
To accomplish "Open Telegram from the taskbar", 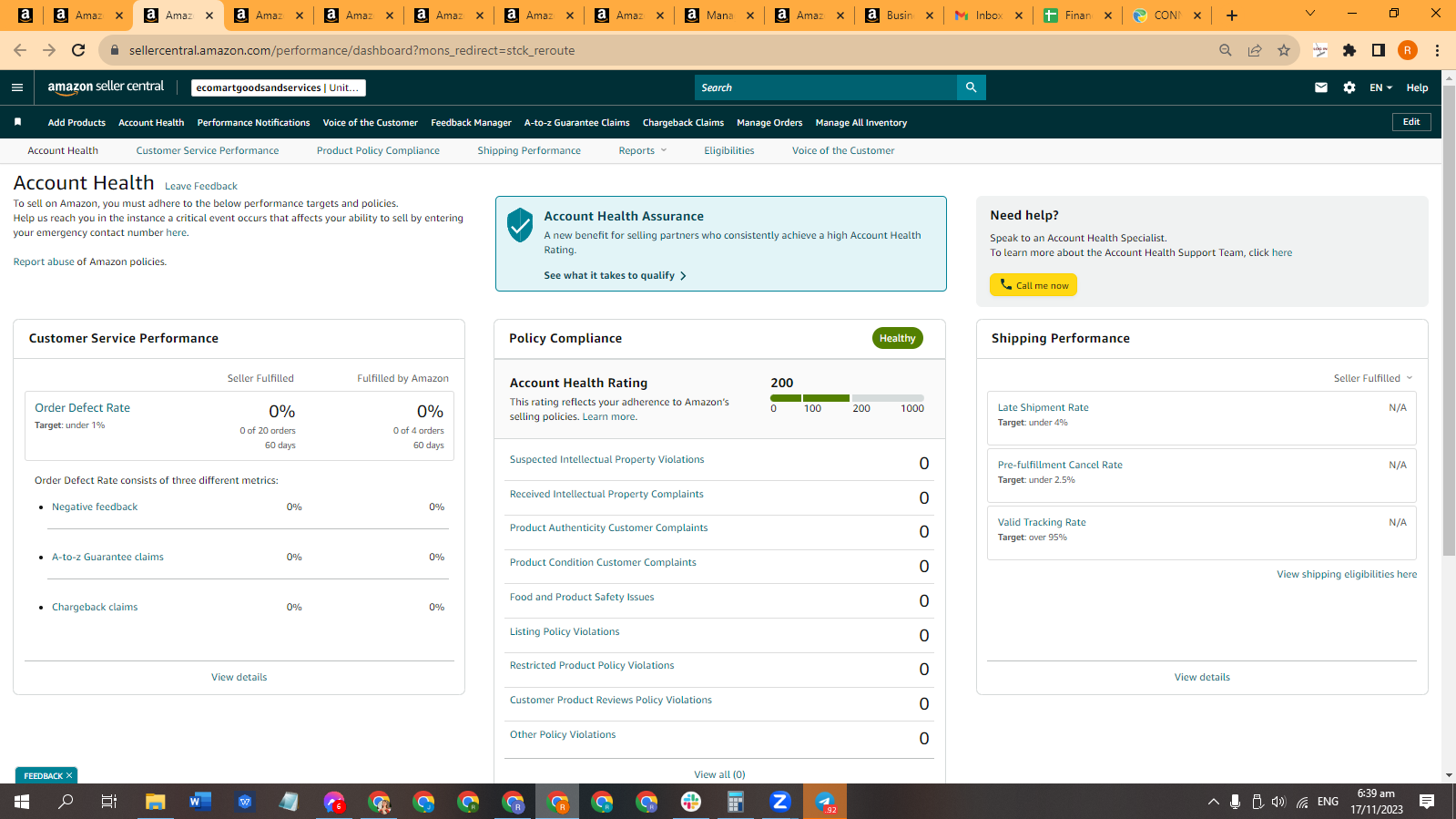I will 825,802.
